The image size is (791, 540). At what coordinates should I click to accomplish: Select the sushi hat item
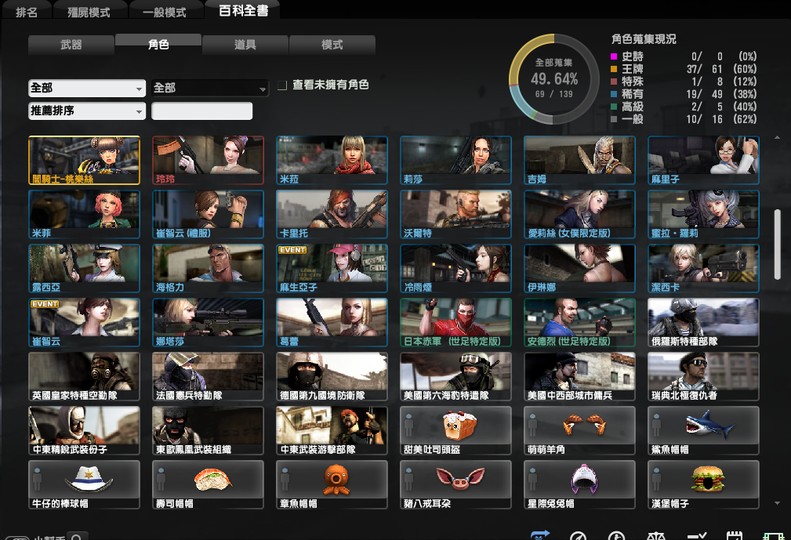pyautogui.click(x=208, y=484)
